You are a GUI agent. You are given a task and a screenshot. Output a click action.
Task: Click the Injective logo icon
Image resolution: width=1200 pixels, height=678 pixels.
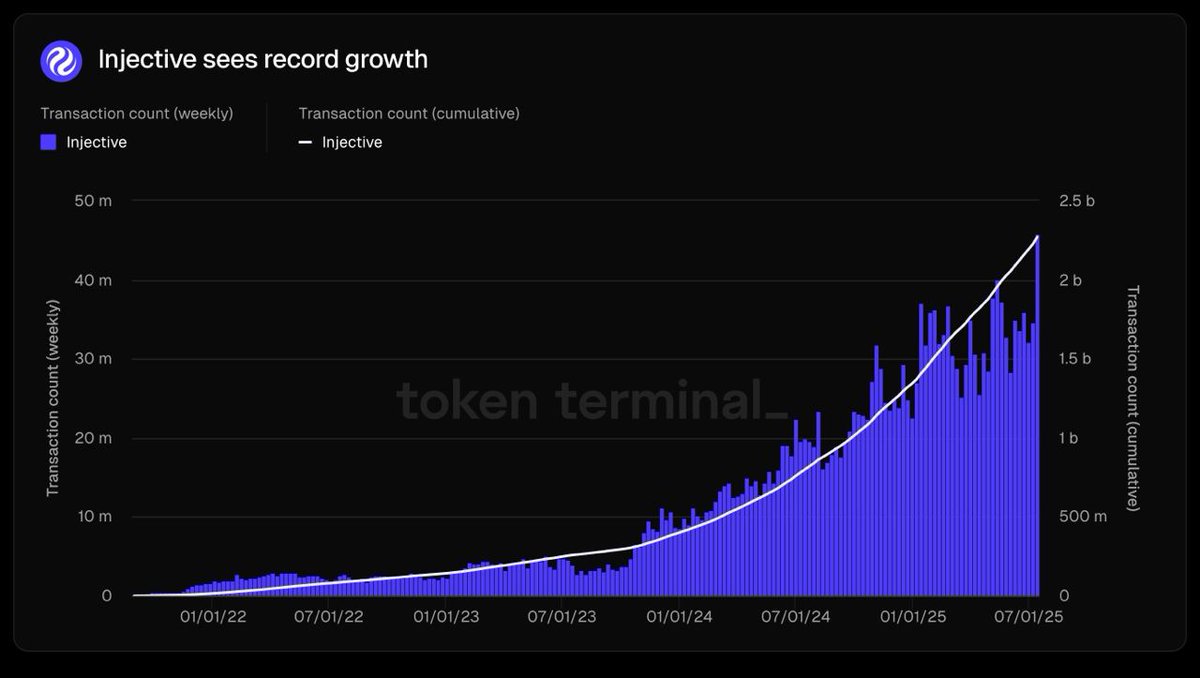coord(61,60)
